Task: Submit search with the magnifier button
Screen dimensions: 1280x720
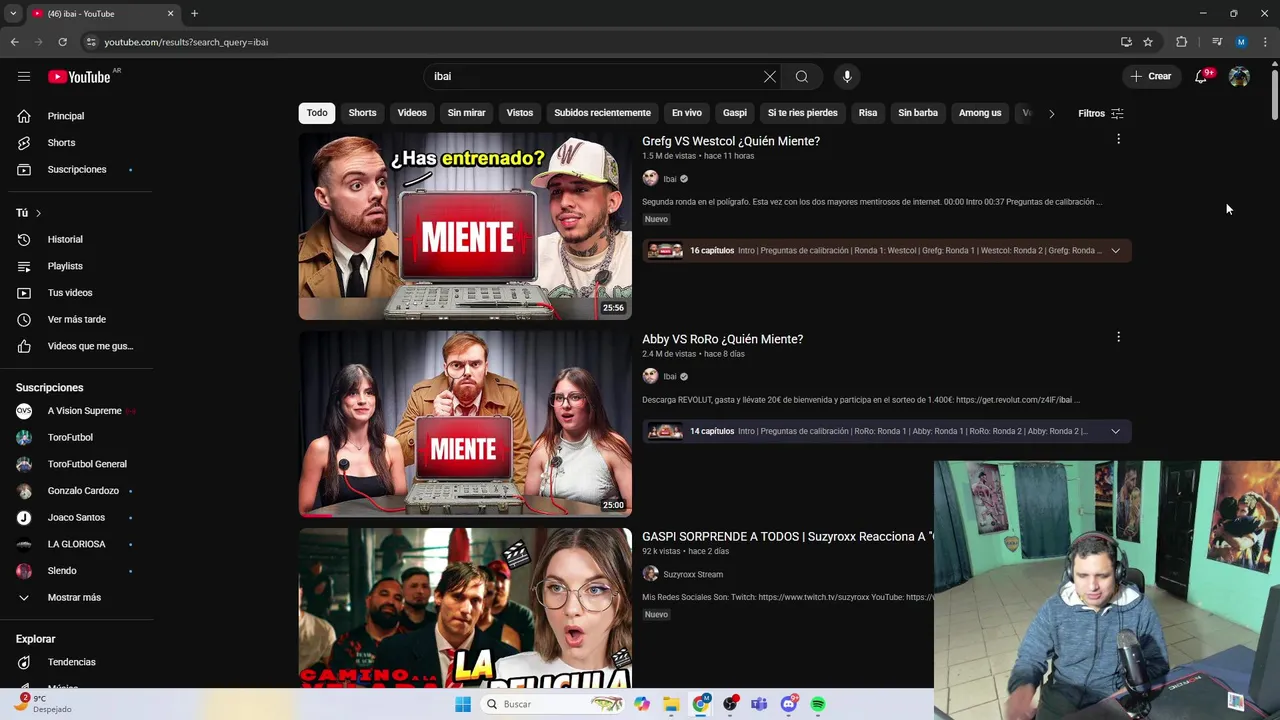Action: point(802,76)
